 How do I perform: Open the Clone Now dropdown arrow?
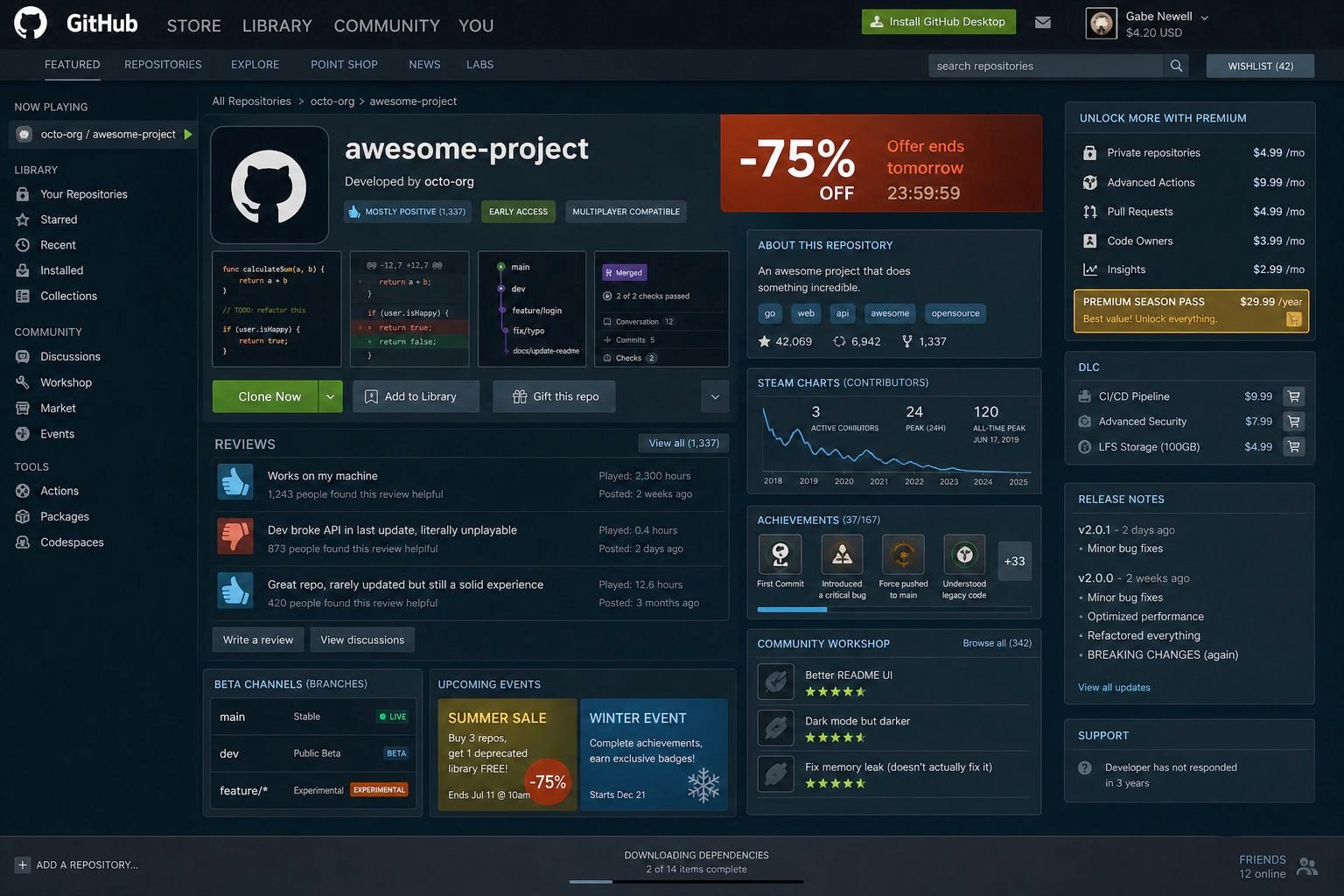pyautogui.click(x=330, y=396)
